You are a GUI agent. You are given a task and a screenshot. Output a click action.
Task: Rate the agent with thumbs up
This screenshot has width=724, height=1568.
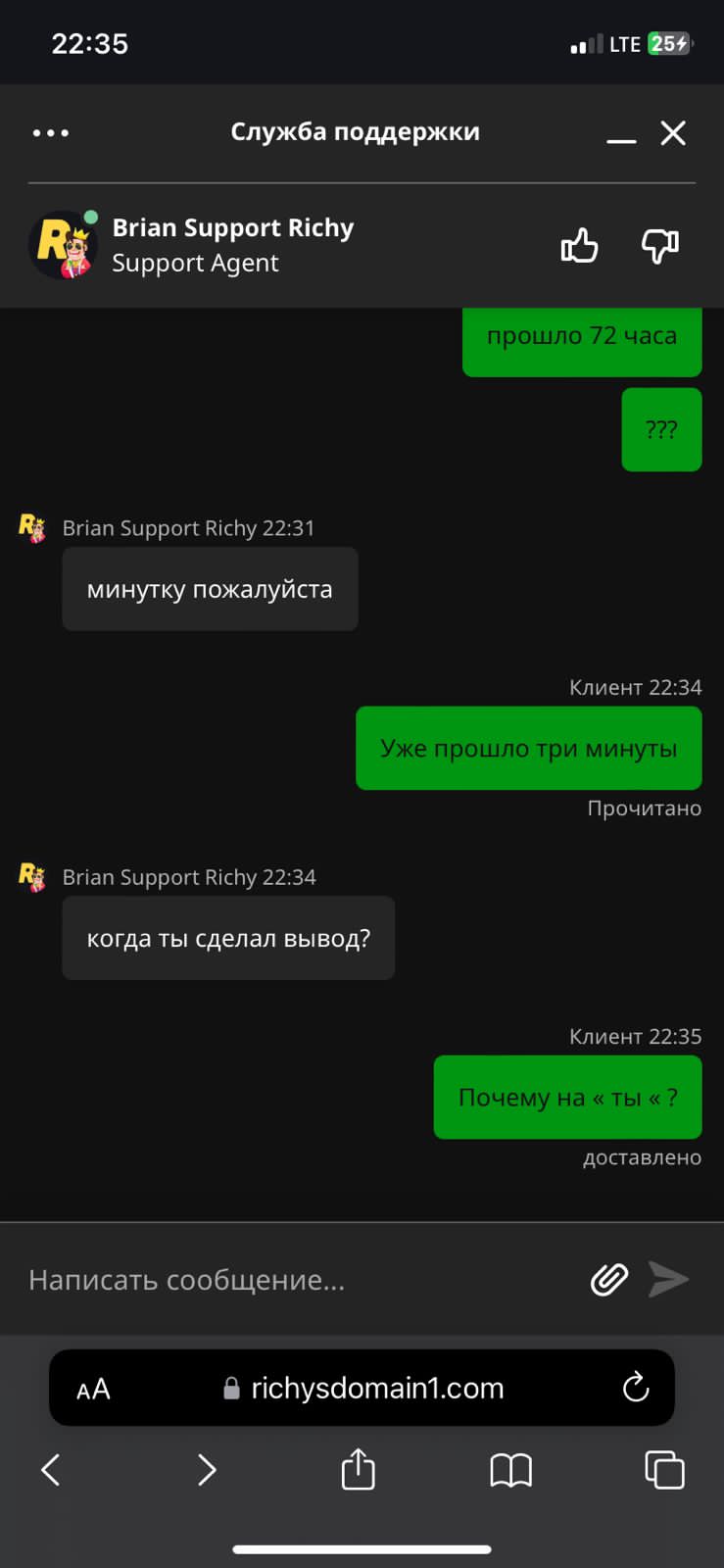[579, 246]
